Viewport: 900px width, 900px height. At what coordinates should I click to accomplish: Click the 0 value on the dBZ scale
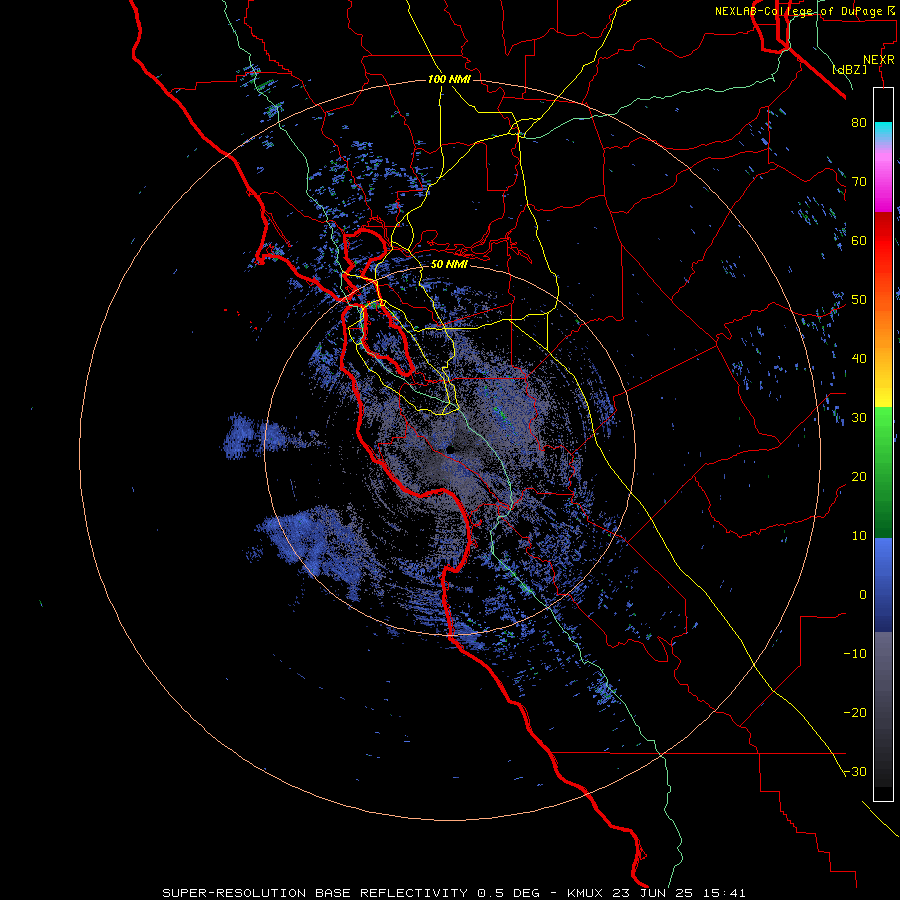click(863, 595)
